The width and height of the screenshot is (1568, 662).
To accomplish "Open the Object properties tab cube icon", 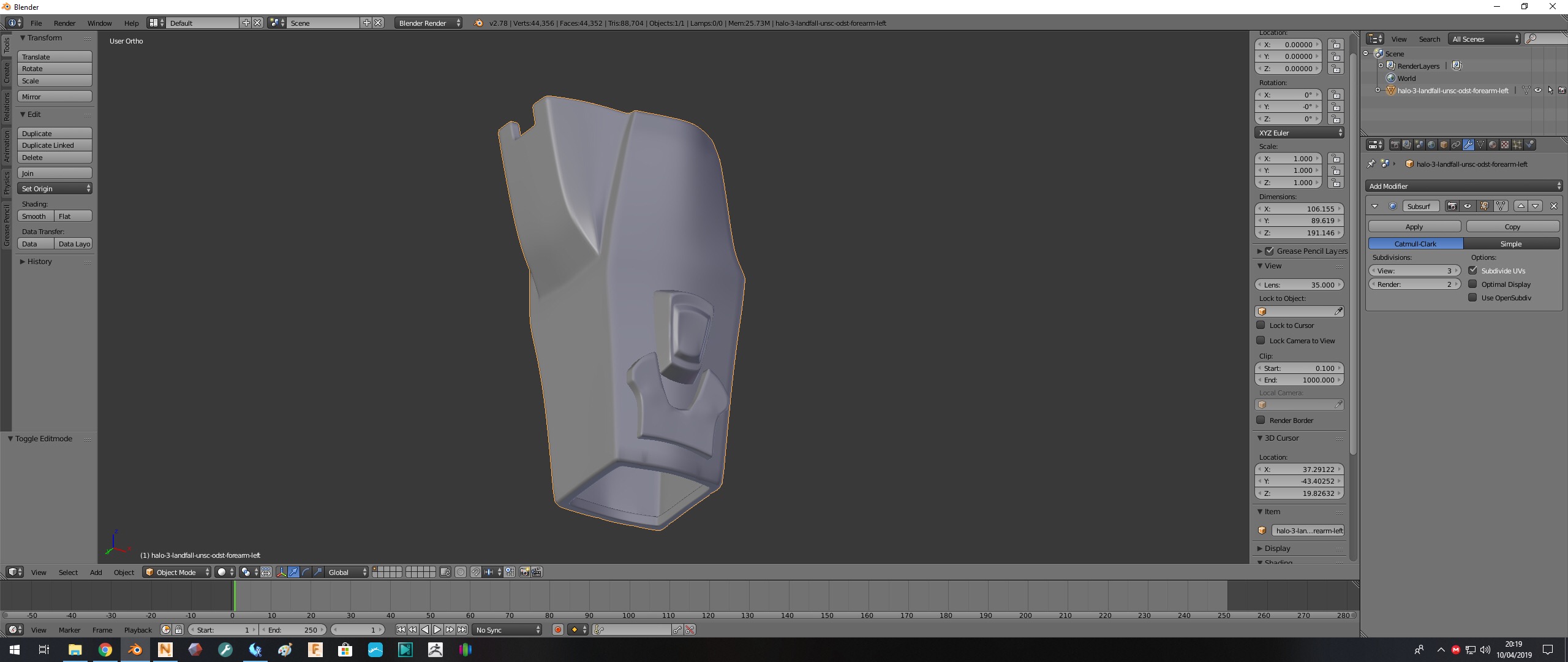I will (x=1444, y=145).
